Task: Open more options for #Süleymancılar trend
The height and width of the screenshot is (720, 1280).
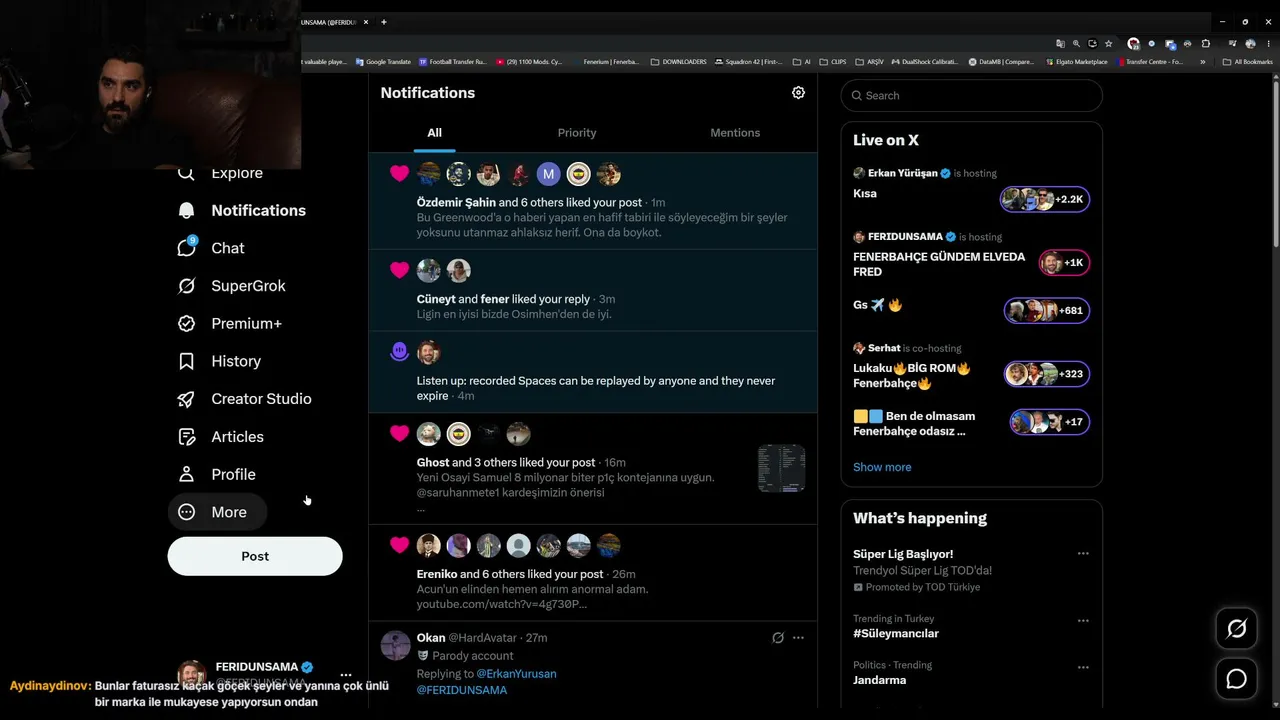Action: pyautogui.click(x=1083, y=621)
